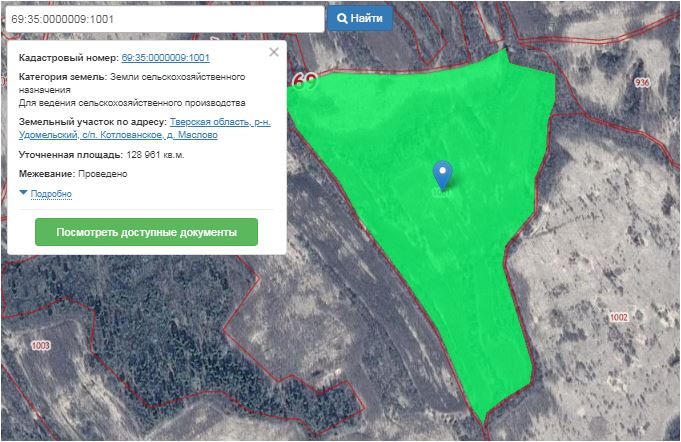Viewport: 681px width, 442px height.
Task: Close the parcel info popup
Action: click(274, 53)
